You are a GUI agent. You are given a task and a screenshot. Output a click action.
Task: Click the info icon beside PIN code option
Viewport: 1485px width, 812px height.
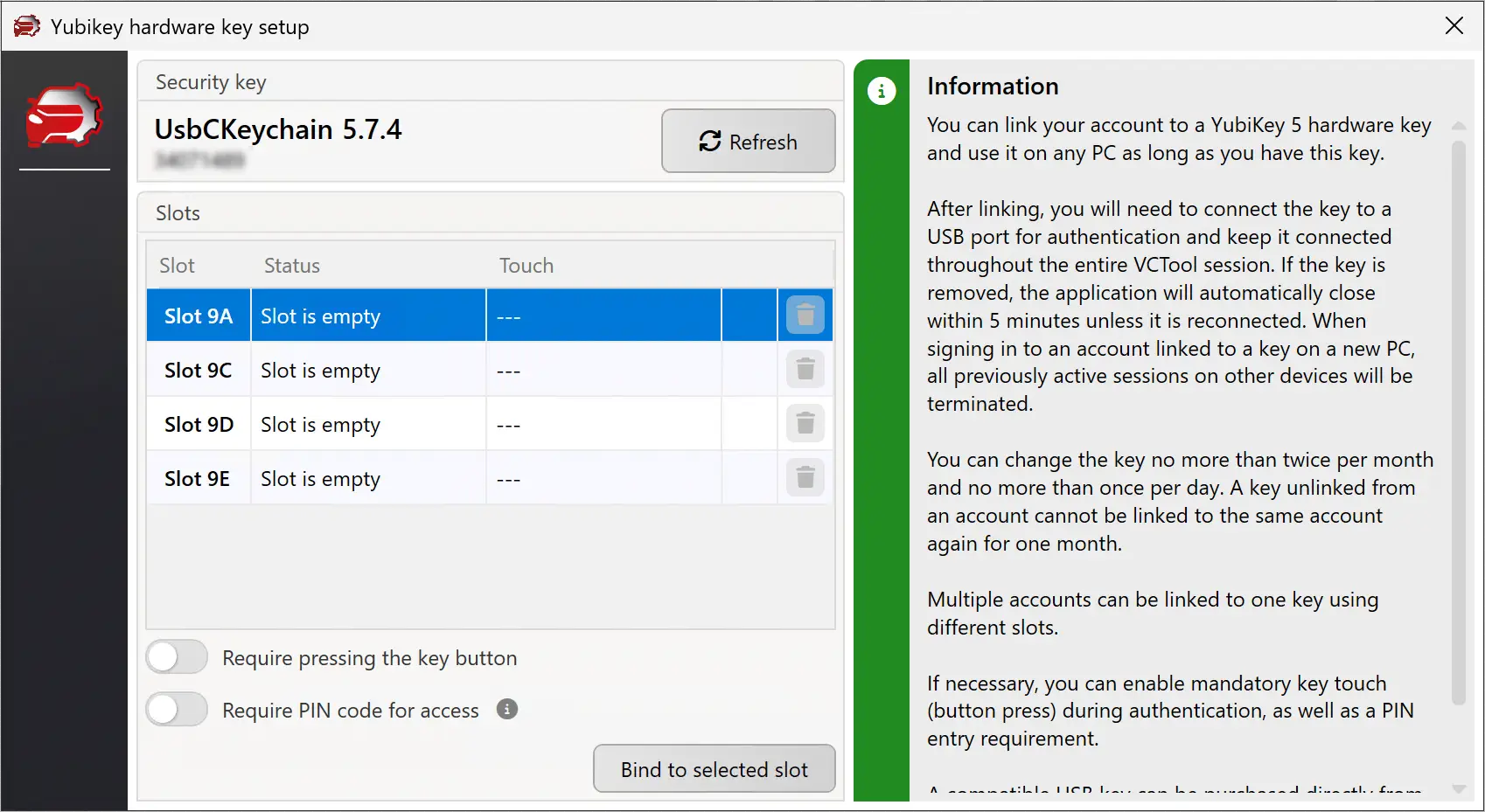click(x=507, y=709)
